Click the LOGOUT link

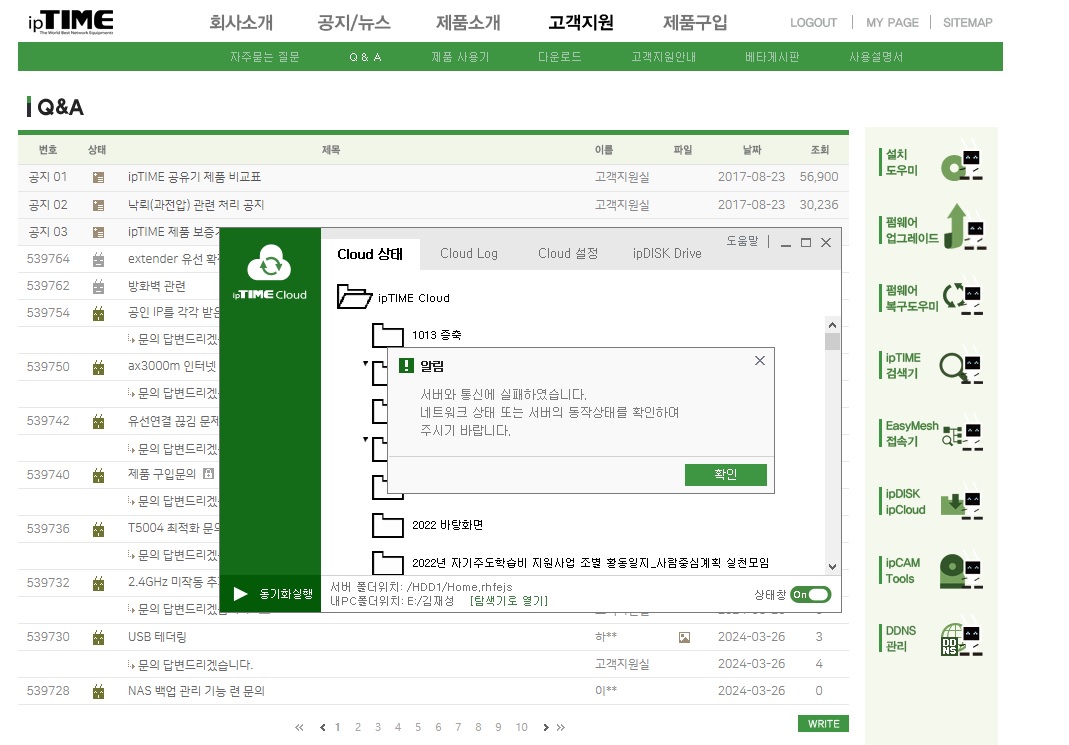point(813,22)
